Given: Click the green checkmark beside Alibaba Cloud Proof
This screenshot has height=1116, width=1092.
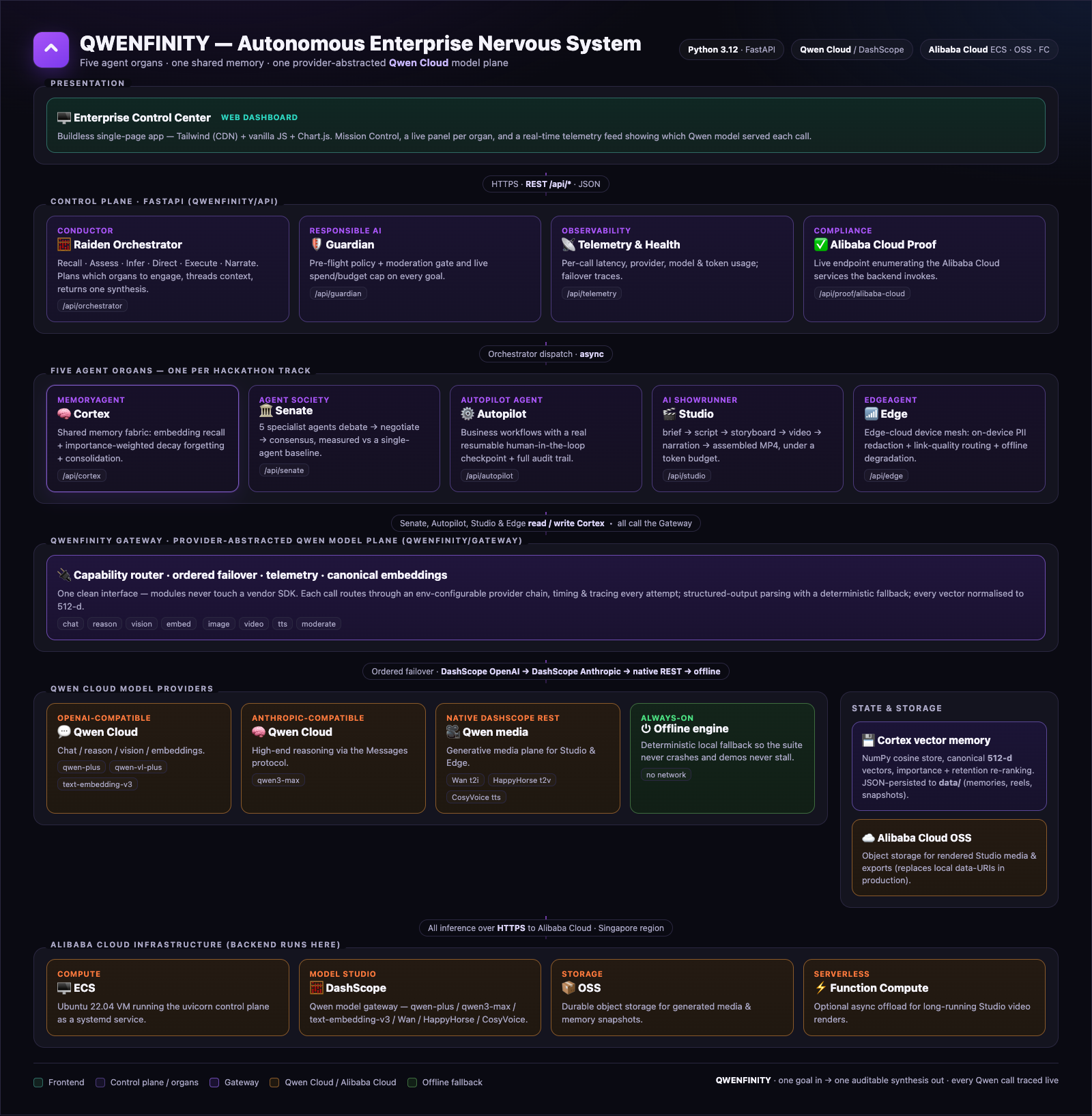Looking at the screenshot, I should click(820, 244).
